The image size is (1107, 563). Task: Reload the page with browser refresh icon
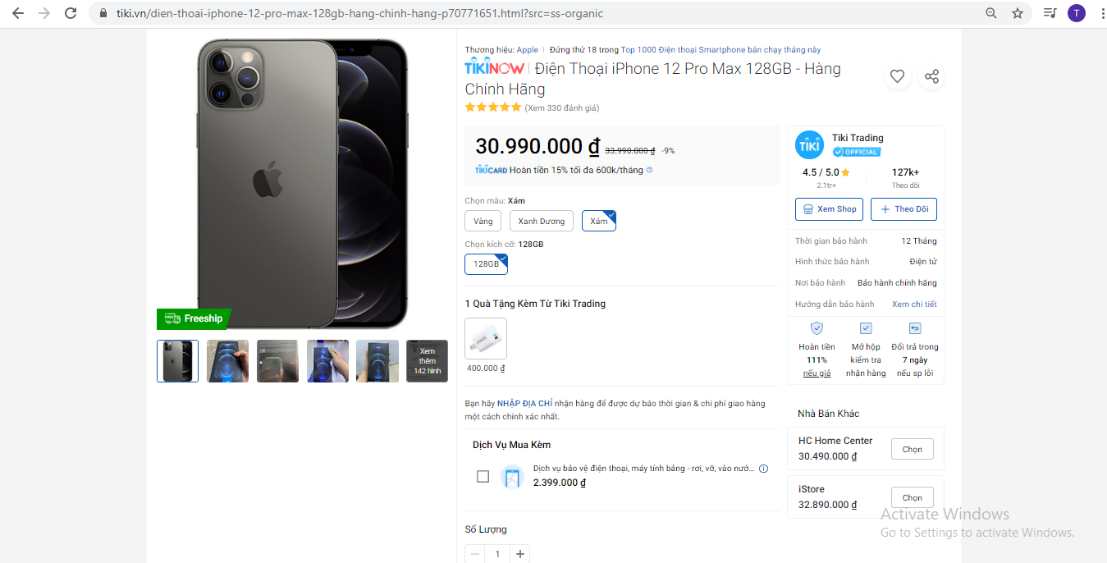coord(71,13)
